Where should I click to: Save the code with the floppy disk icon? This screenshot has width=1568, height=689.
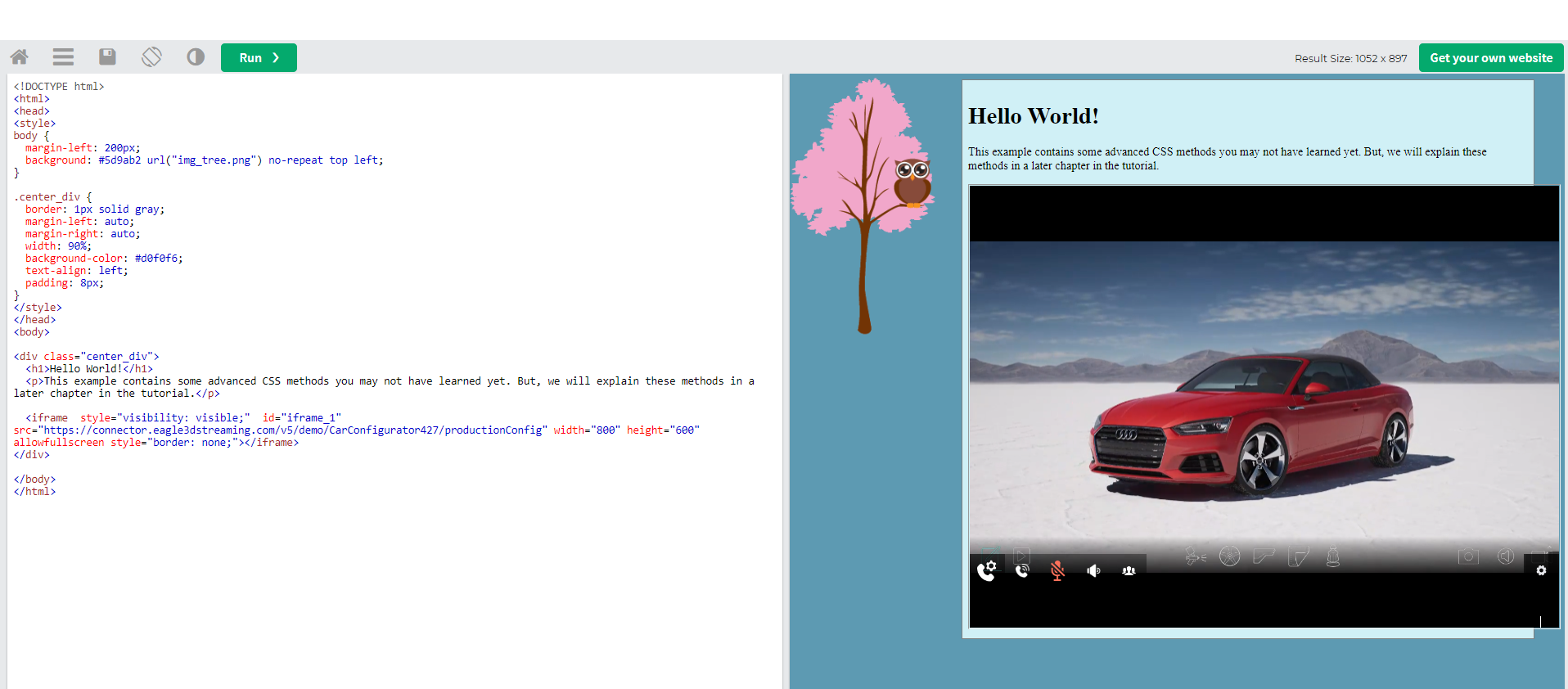pyautogui.click(x=107, y=57)
